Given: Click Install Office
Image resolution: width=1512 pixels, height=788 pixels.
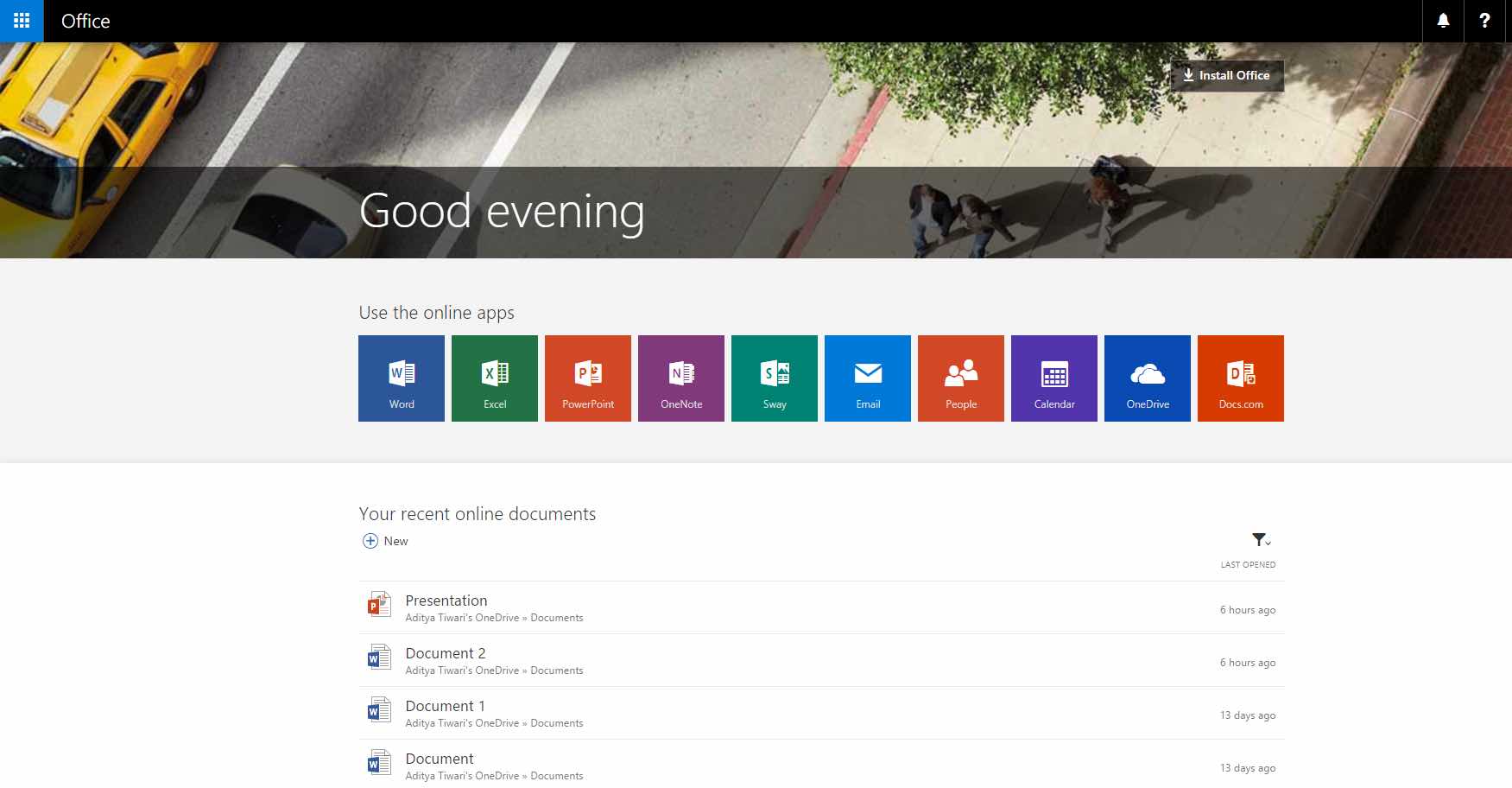Looking at the screenshot, I should pyautogui.click(x=1227, y=75).
